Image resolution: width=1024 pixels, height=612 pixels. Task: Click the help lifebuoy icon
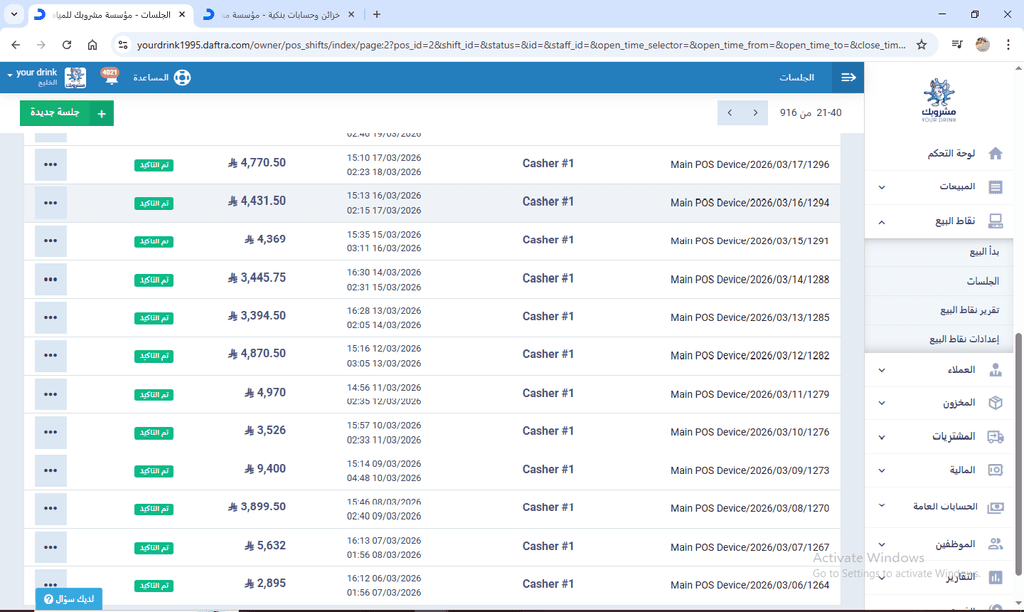[x=181, y=77]
